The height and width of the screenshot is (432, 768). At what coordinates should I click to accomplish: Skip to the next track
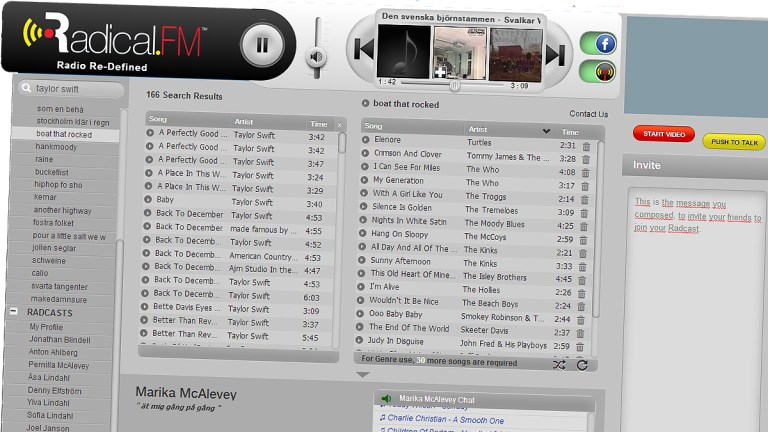(x=555, y=54)
